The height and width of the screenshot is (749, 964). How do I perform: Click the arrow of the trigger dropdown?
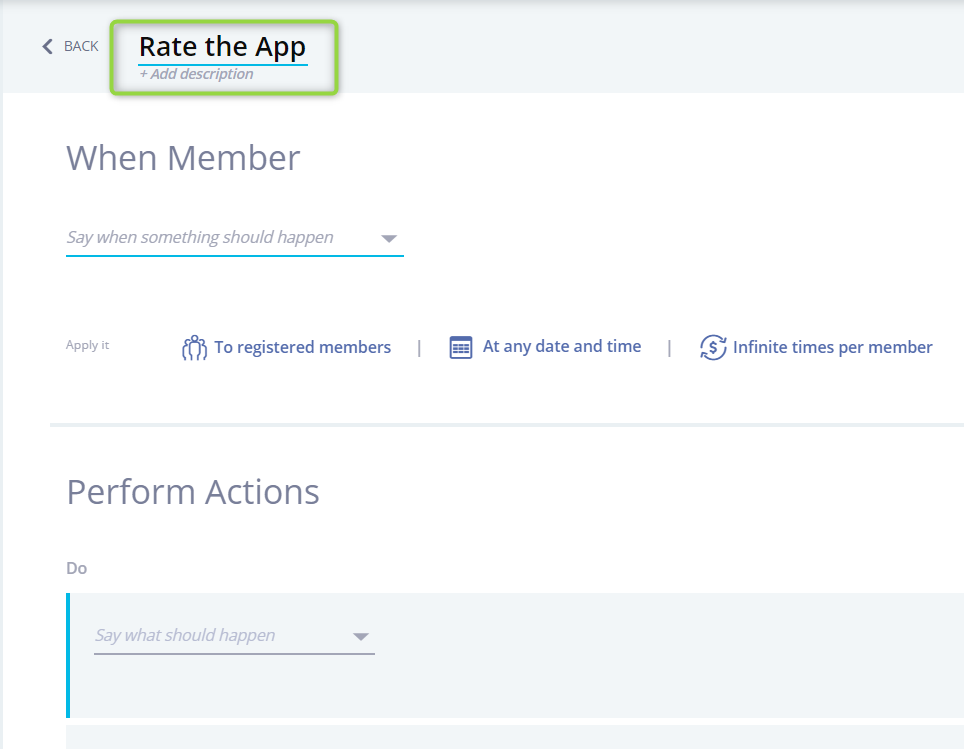389,239
